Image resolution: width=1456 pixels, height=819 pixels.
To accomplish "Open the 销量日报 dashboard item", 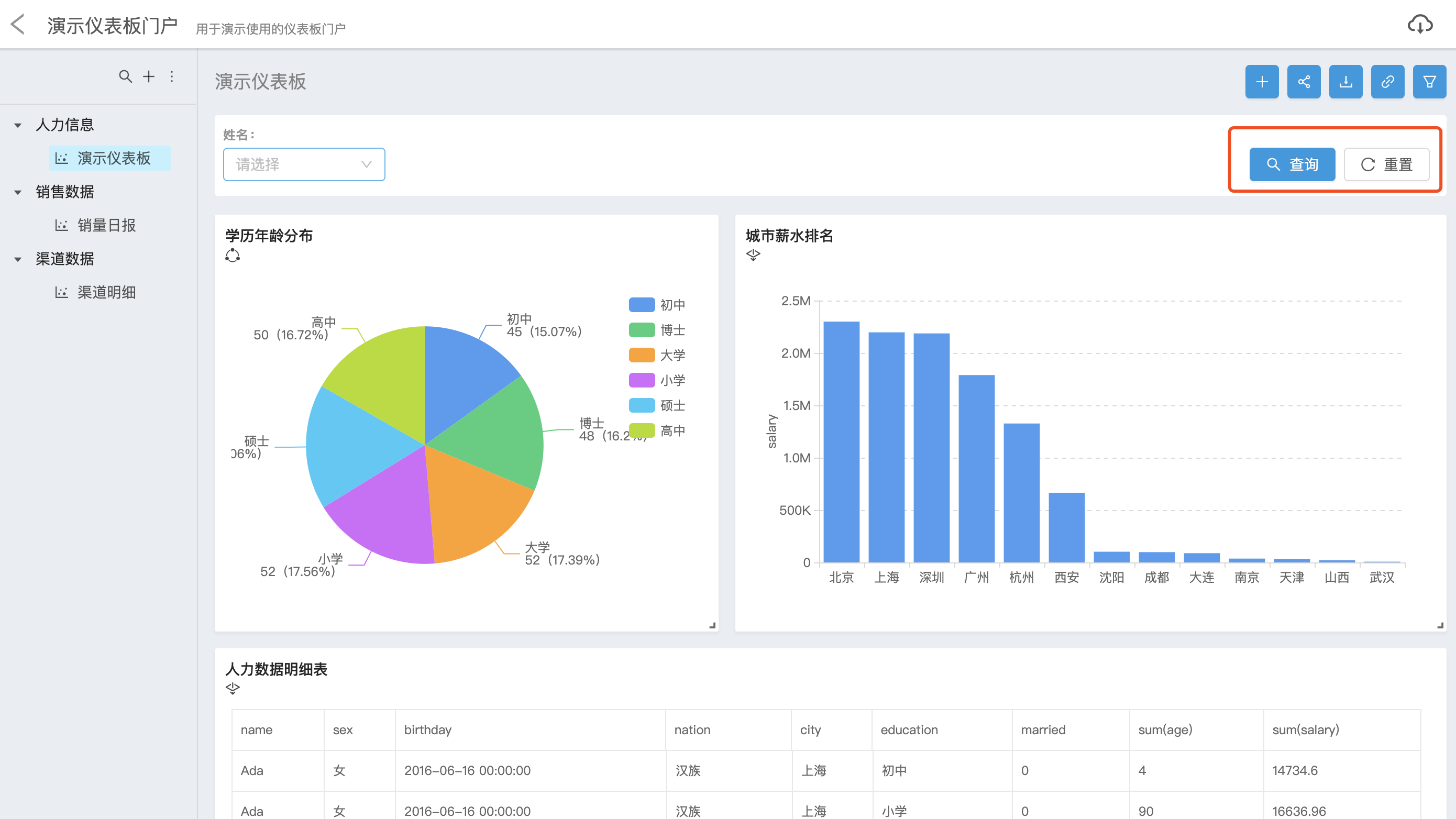I will (106, 226).
